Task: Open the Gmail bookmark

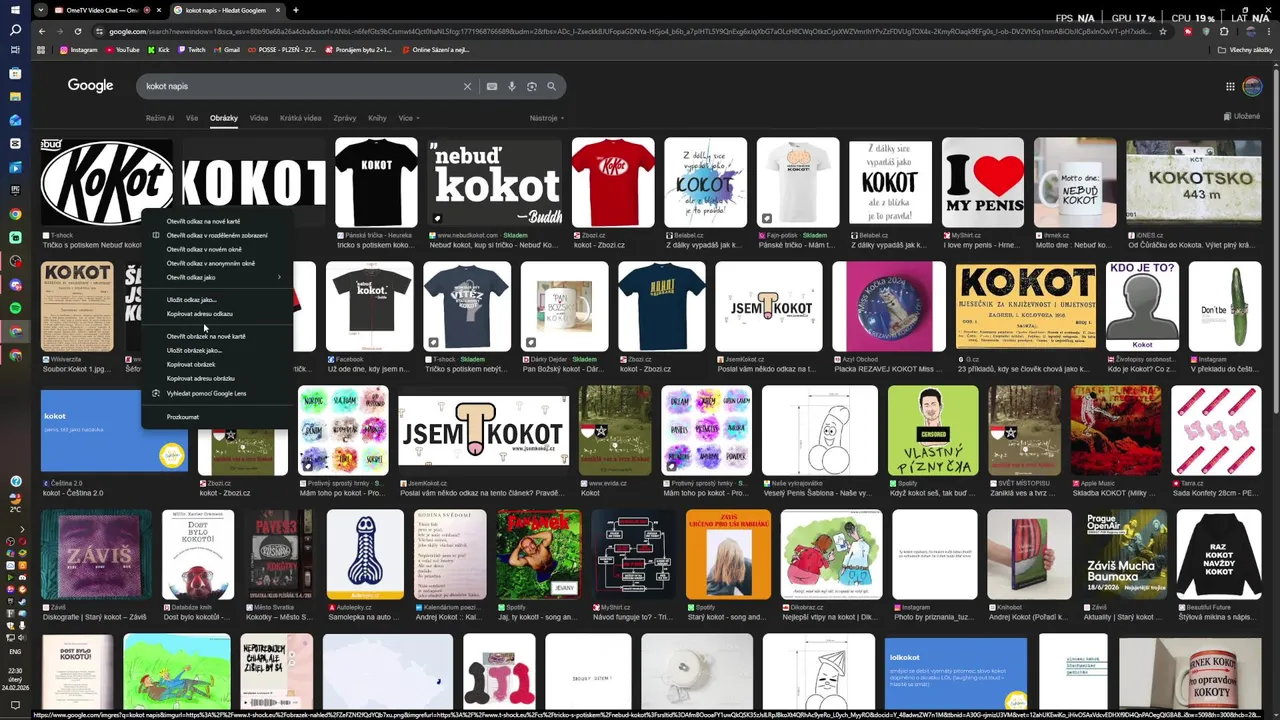Action: (226, 49)
